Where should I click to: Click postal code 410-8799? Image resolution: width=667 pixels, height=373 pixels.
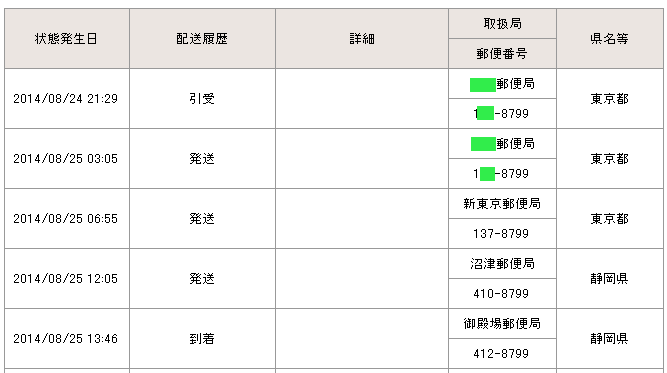click(501, 293)
